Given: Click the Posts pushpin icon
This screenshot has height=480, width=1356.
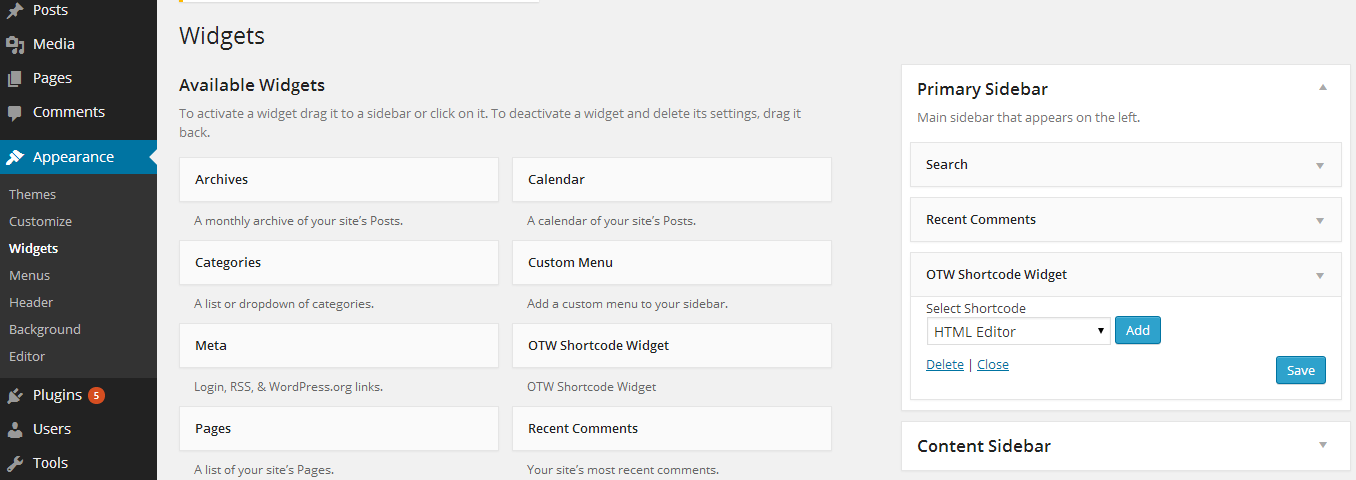Looking at the screenshot, I should [15, 10].
